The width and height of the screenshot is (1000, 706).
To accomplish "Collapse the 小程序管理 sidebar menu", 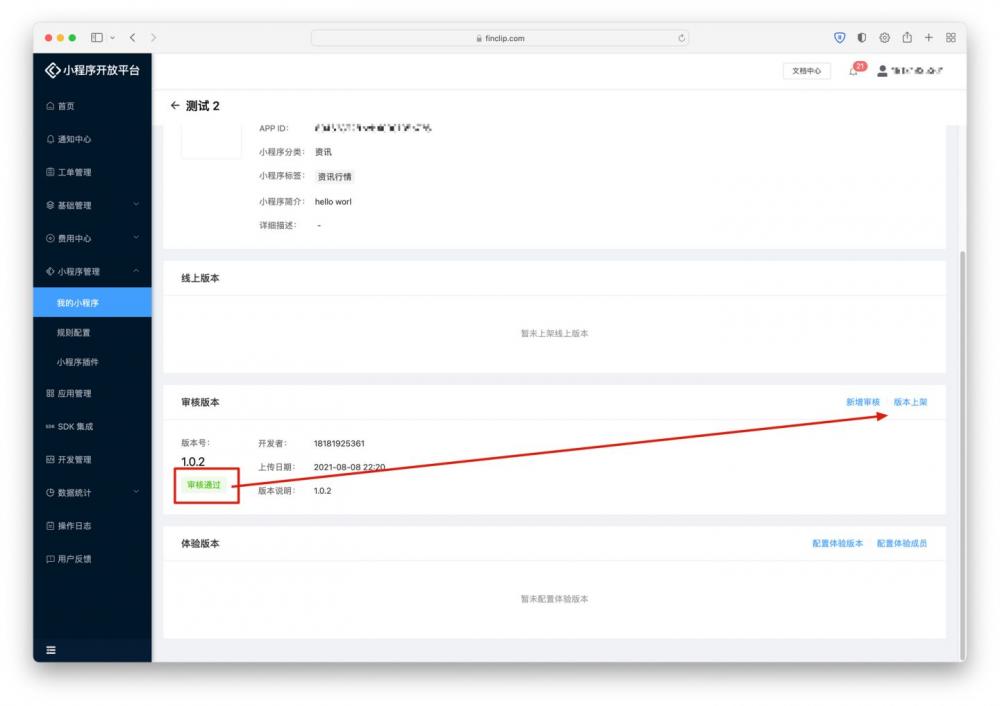I will tap(92, 272).
